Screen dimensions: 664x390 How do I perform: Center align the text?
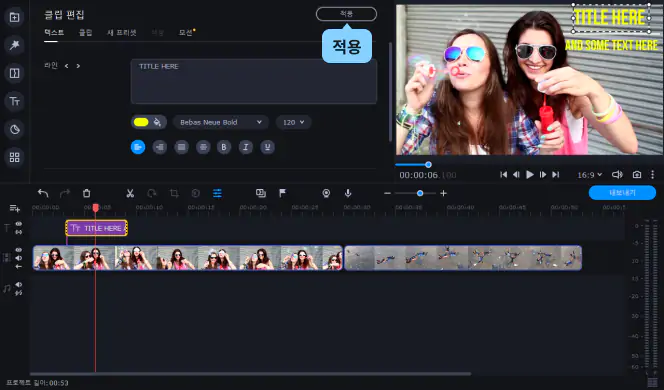tap(203, 147)
